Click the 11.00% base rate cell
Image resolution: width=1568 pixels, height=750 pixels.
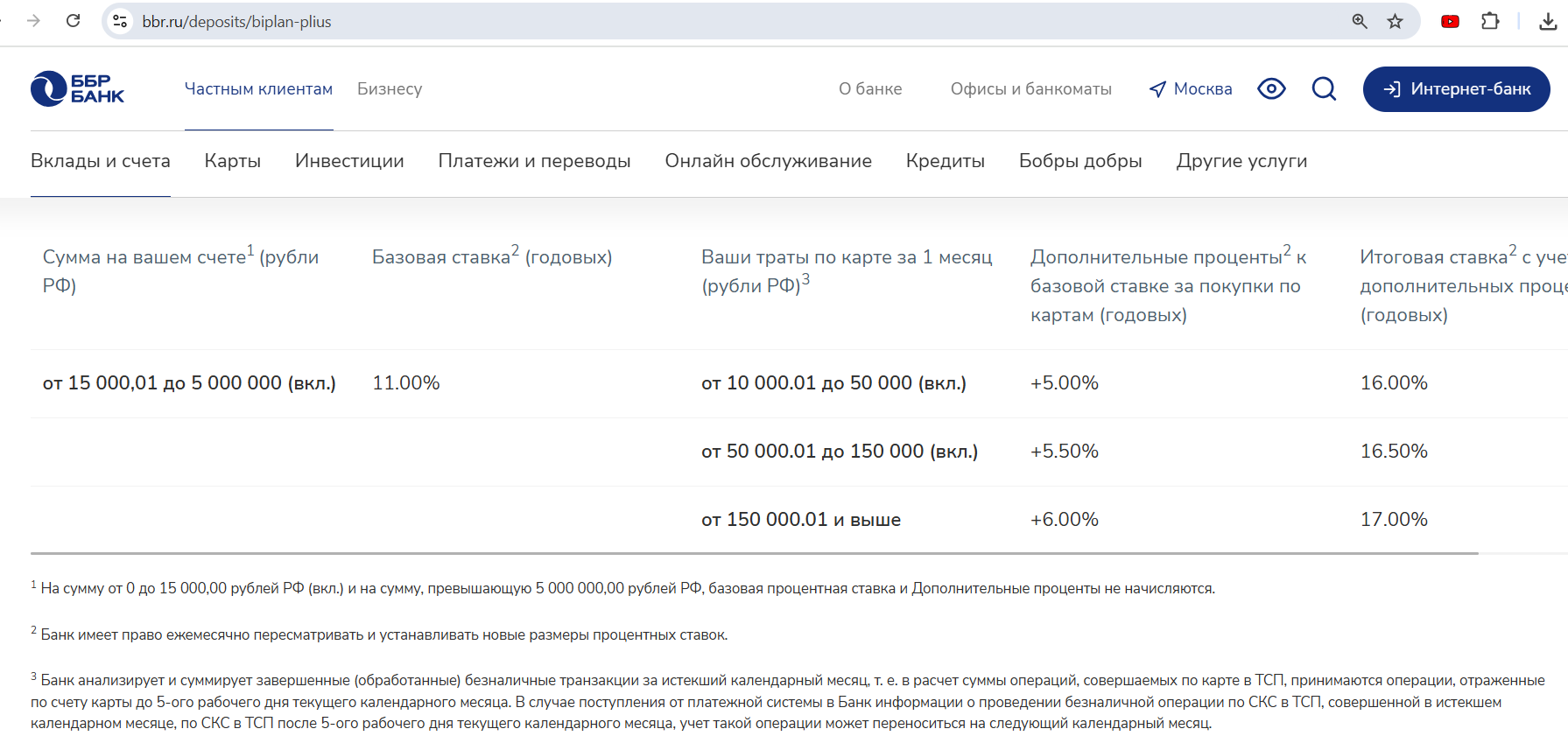click(x=406, y=383)
